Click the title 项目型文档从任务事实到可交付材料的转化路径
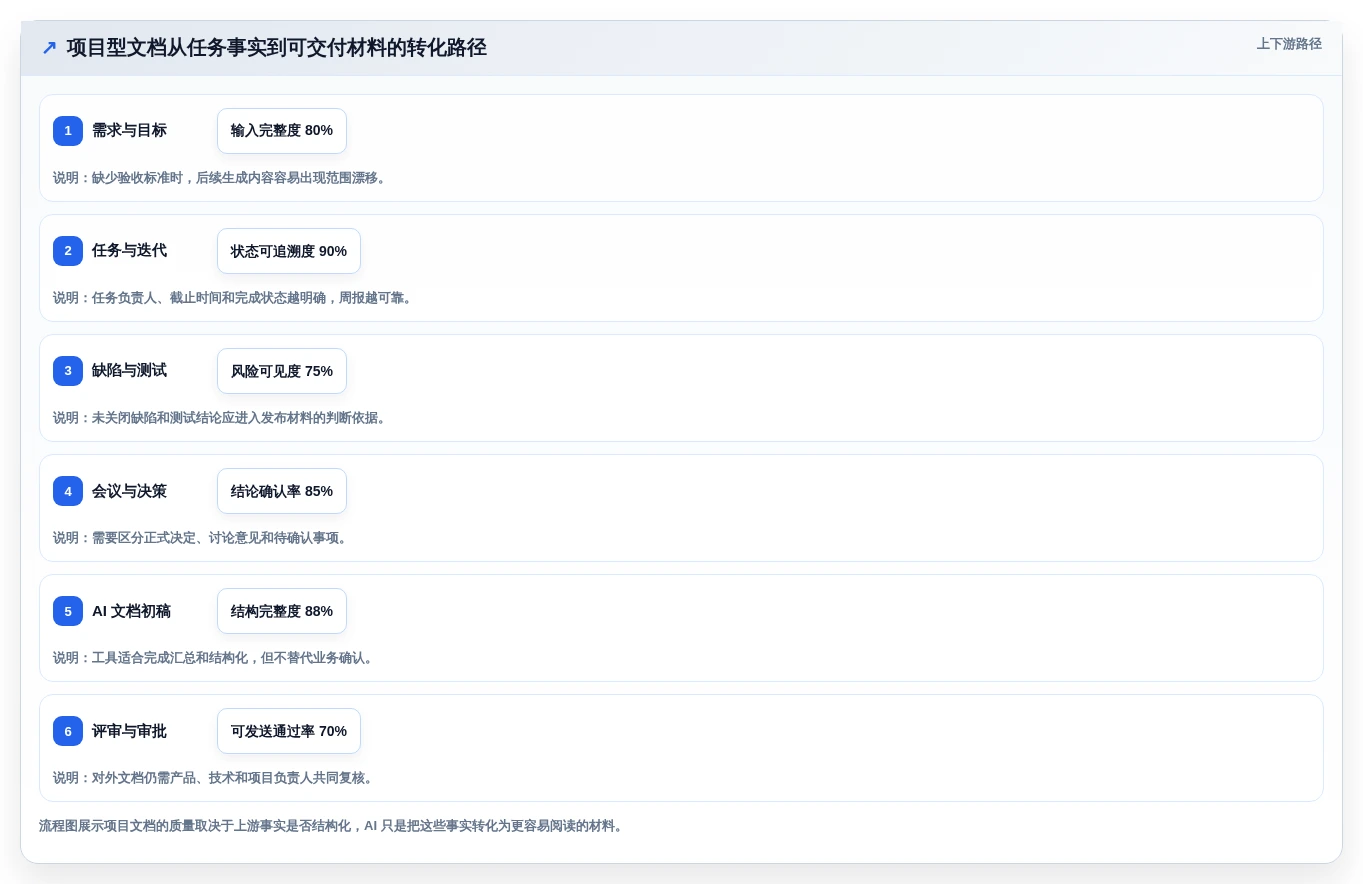Screen dimensions: 1363x884 (277, 48)
